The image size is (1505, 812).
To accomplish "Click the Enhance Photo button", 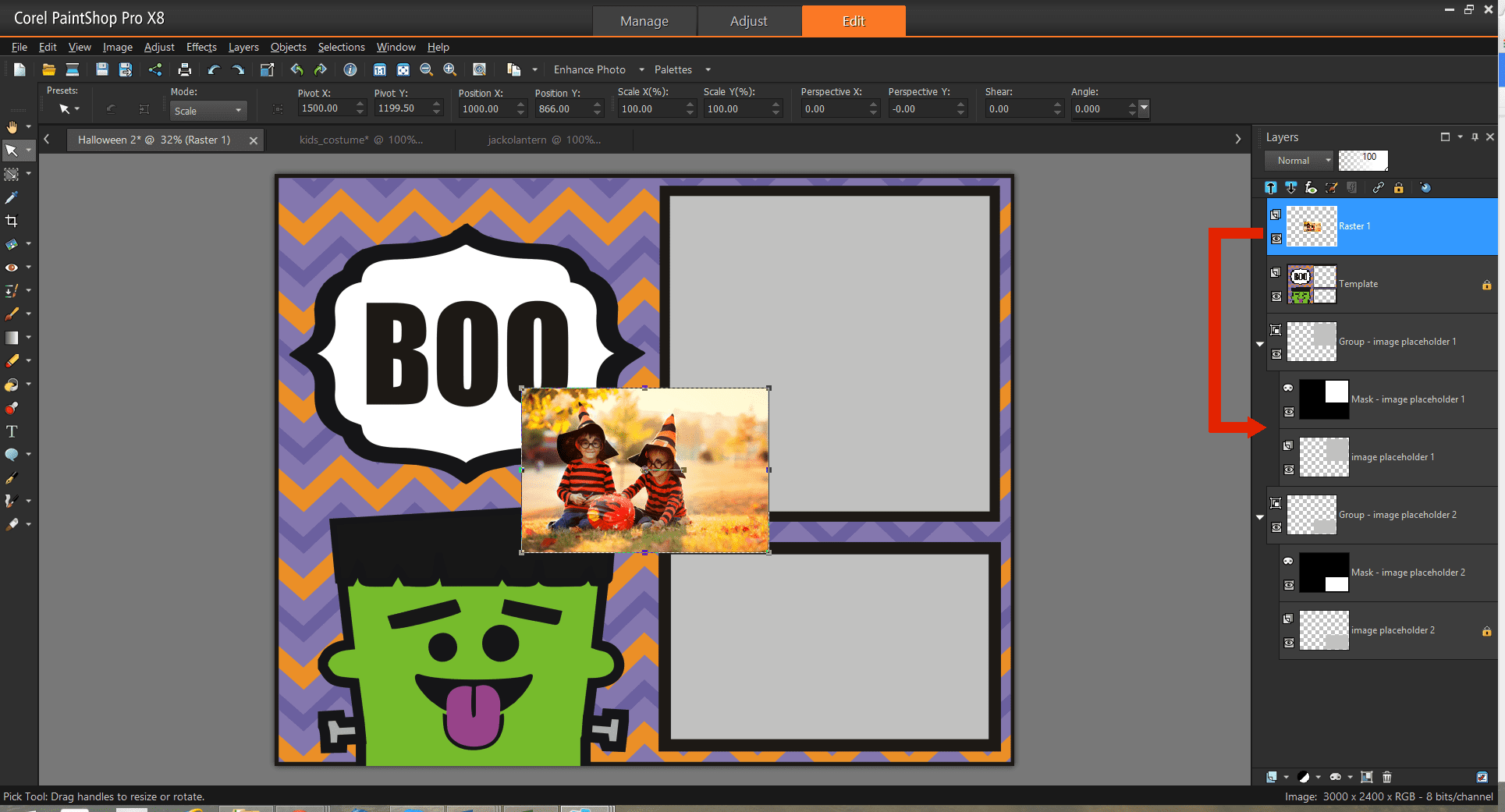I will point(589,69).
